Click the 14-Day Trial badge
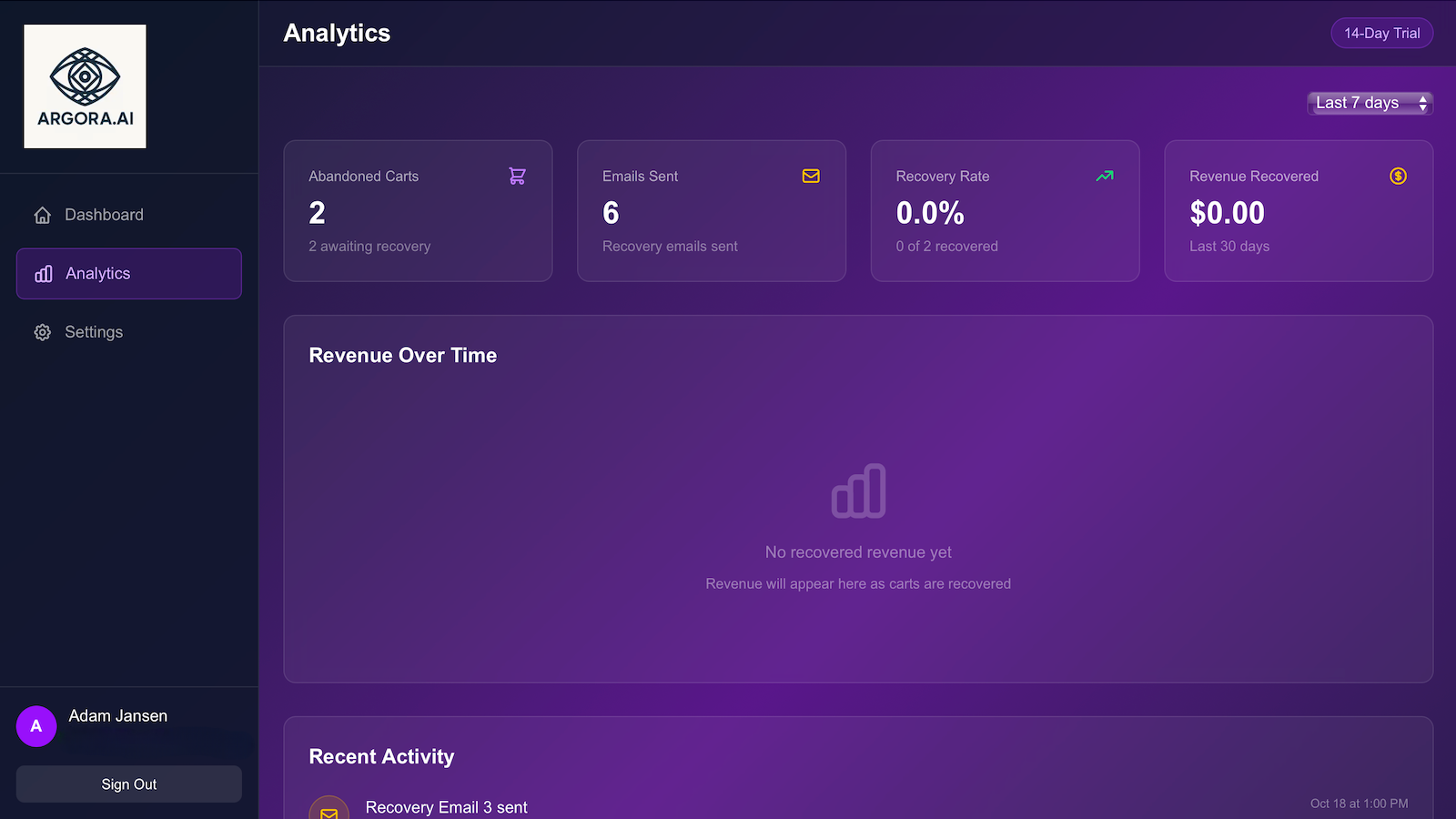This screenshot has width=1456, height=819. tap(1381, 34)
